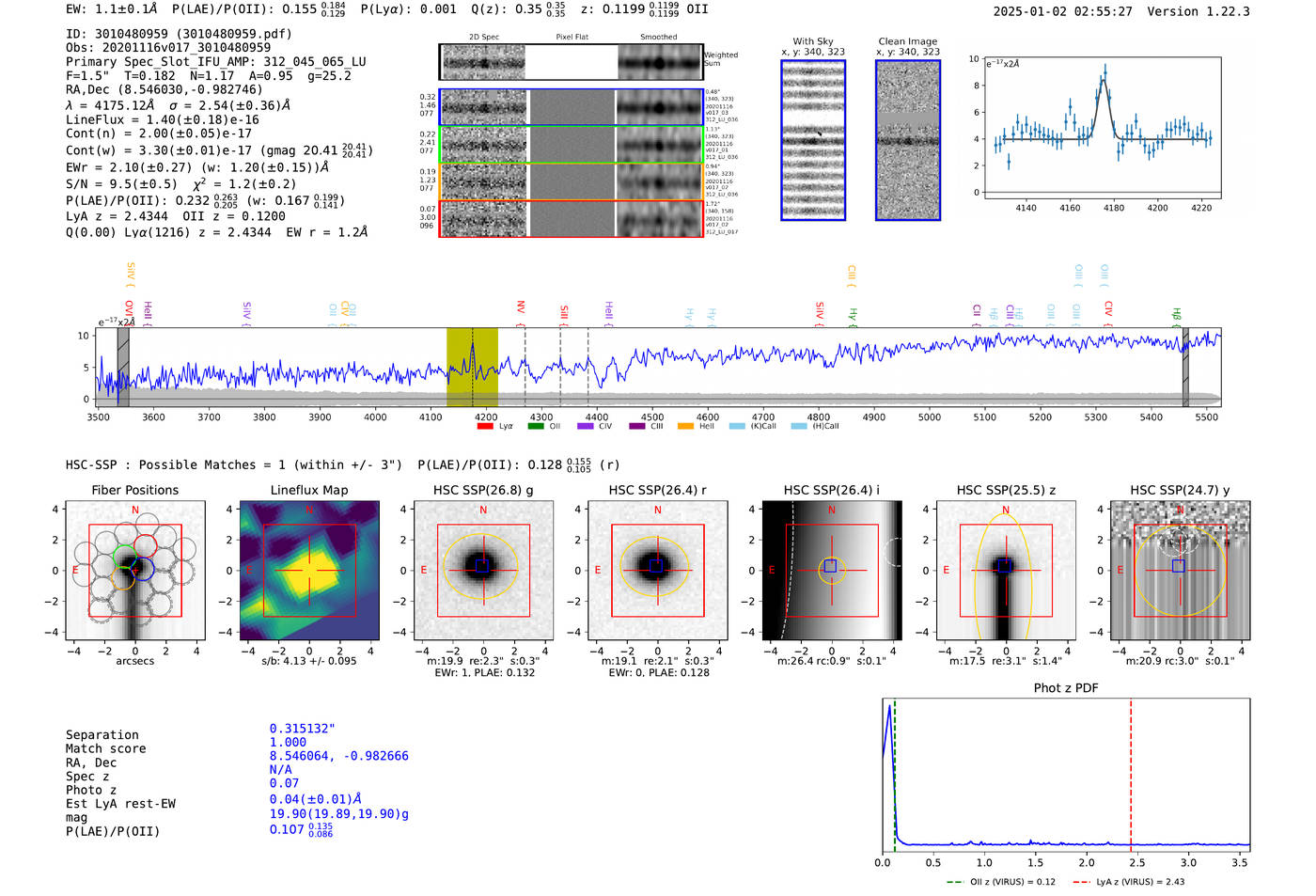Select the green-bordered 2D spectrum fiber row

coord(572,145)
